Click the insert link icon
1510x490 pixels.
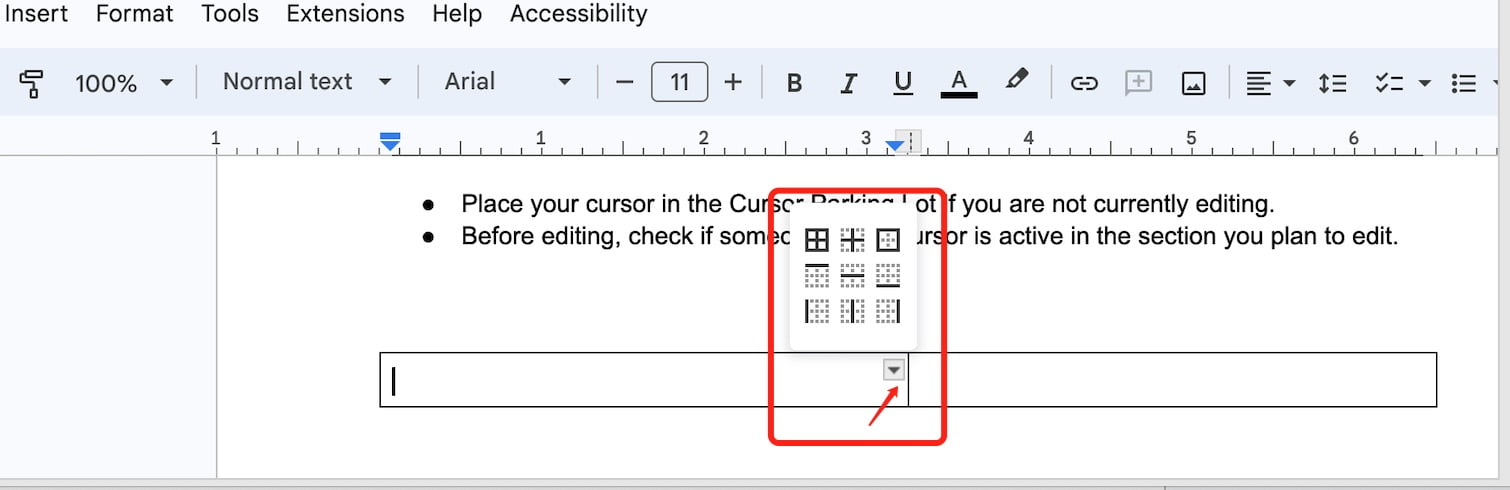1084,83
